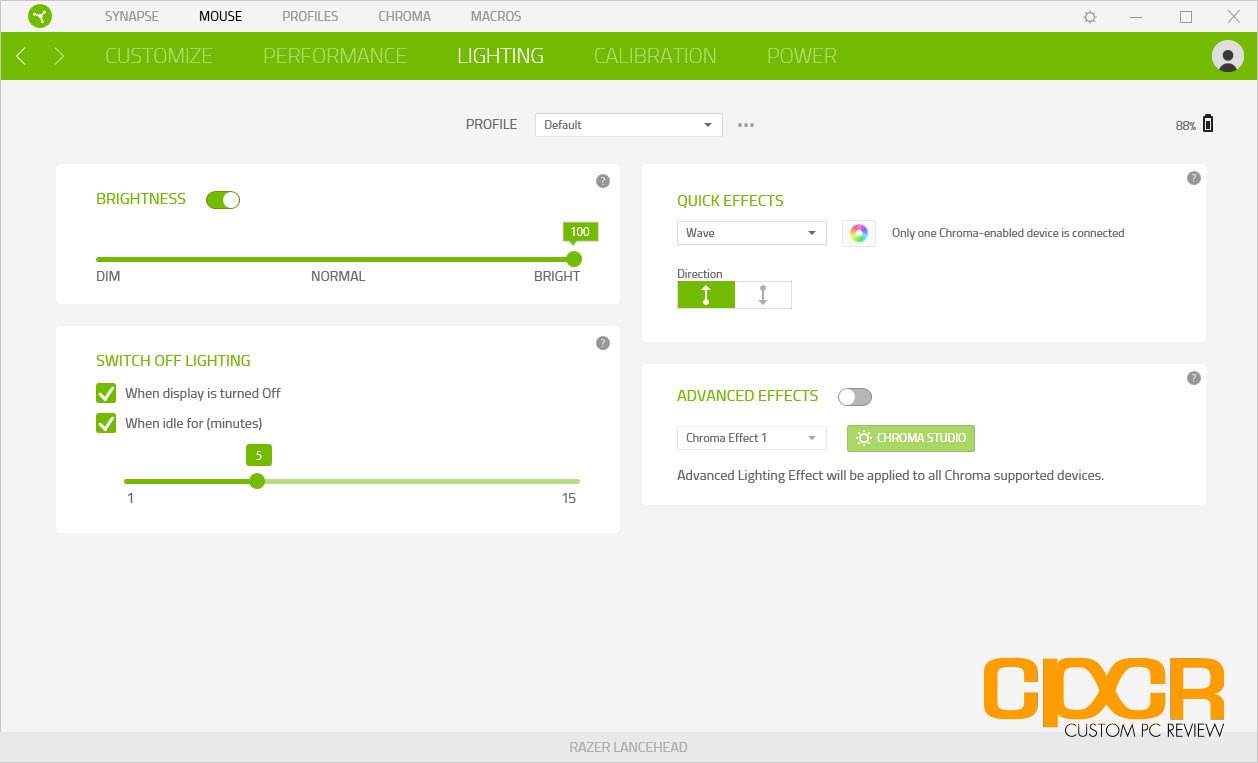
Task: Go back with the left arrow
Action: click(21, 56)
